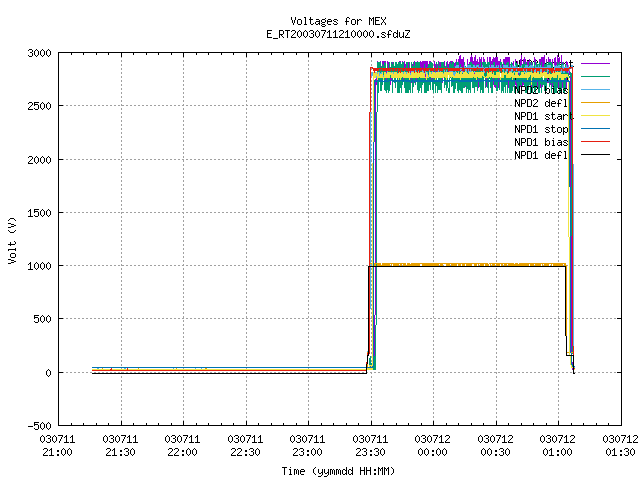Image resolution: width=640 pixels, height=480 pixels.
Task: Click the 'NPD1 bias' legend label
Action: [x=541, y=142]
